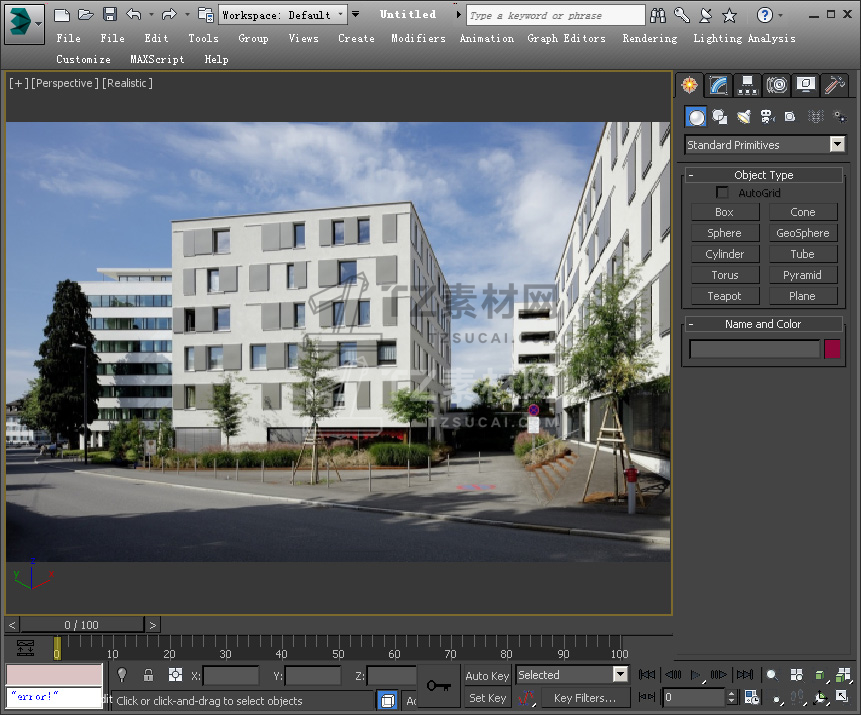Click the Save File floppy icon
The height and width of the screenshot is (715, 861).
pyautogui.click(x=110, y=15)
